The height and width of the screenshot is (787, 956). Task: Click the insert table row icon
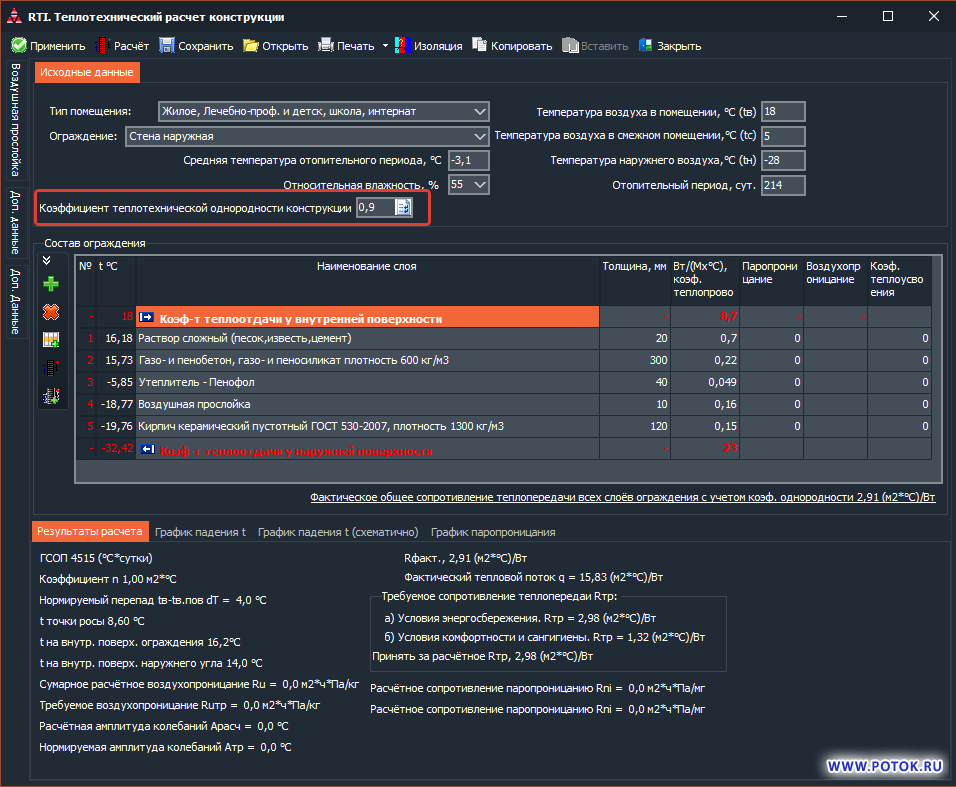click(51, 340)
